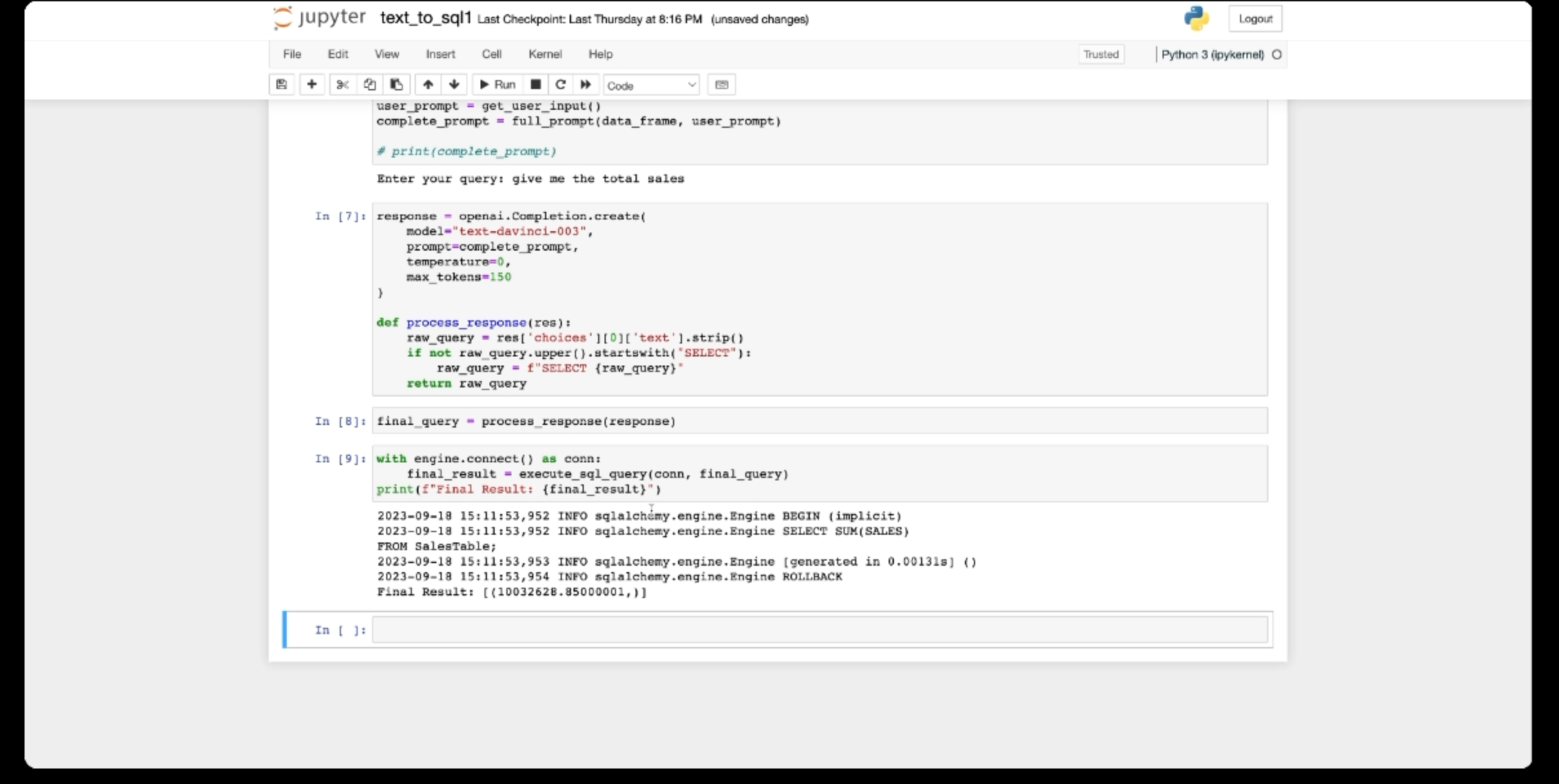The height and width of the screenshot is (784, 1559).
Task: Click the Logout button
Action: [1255, 19]
